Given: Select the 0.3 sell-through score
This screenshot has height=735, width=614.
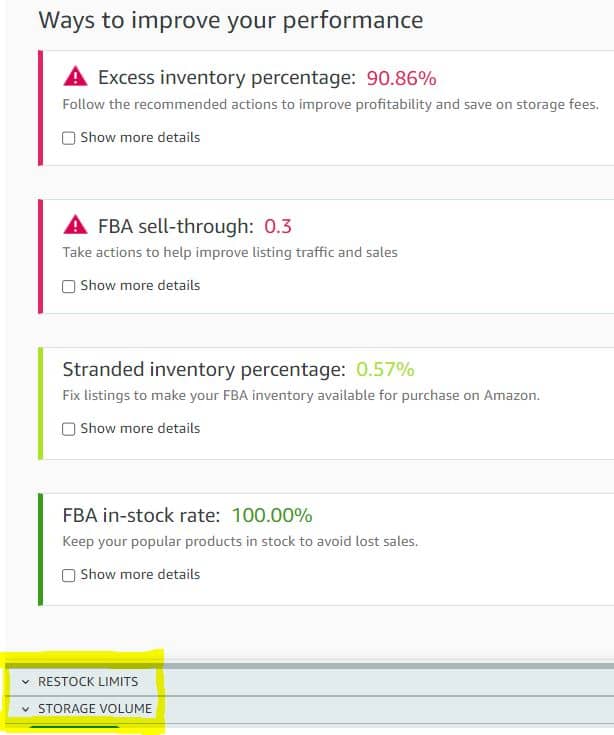Looking at the screenshot, I should point(278,226).
